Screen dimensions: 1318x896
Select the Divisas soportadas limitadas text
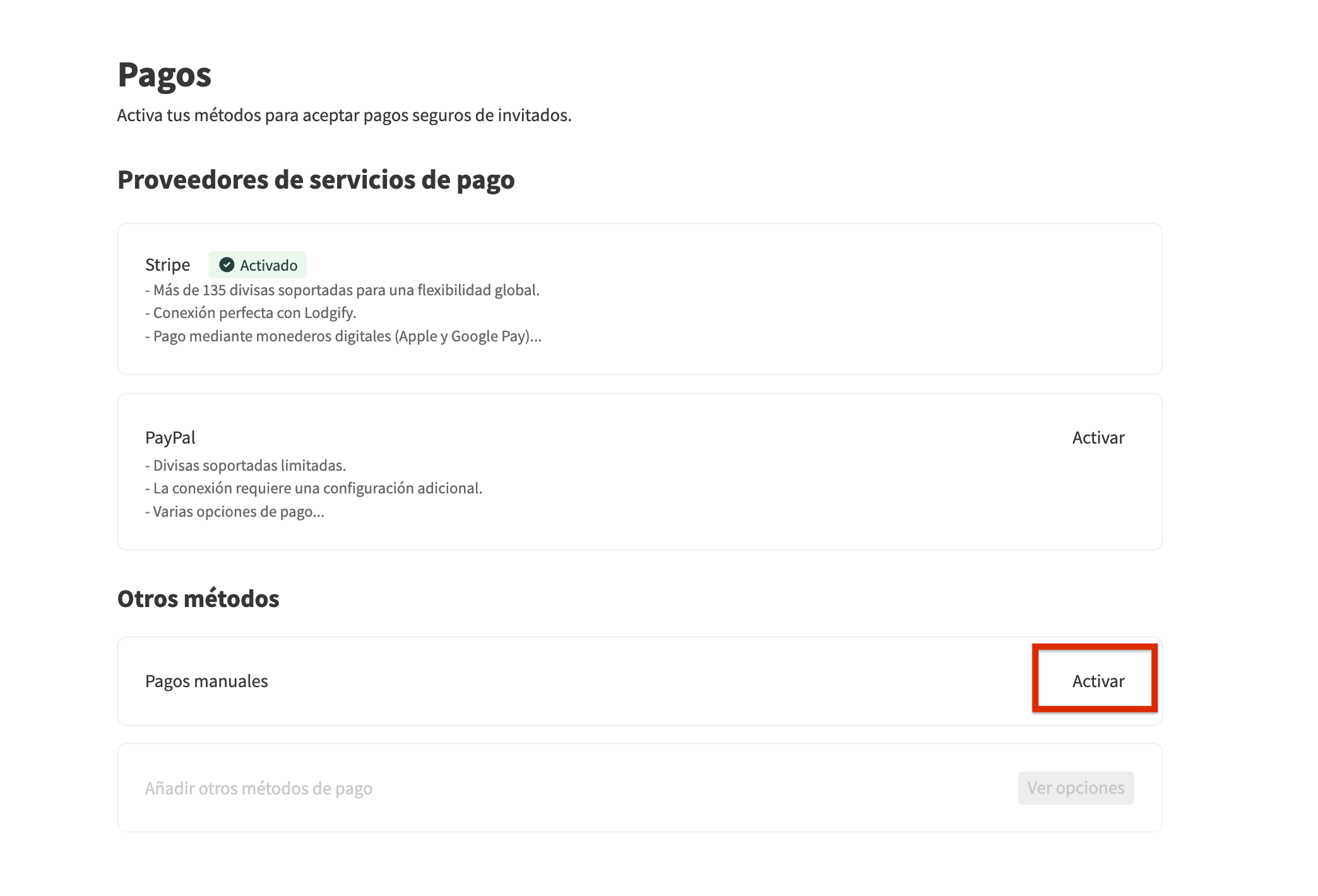click(x=246, y=465)
